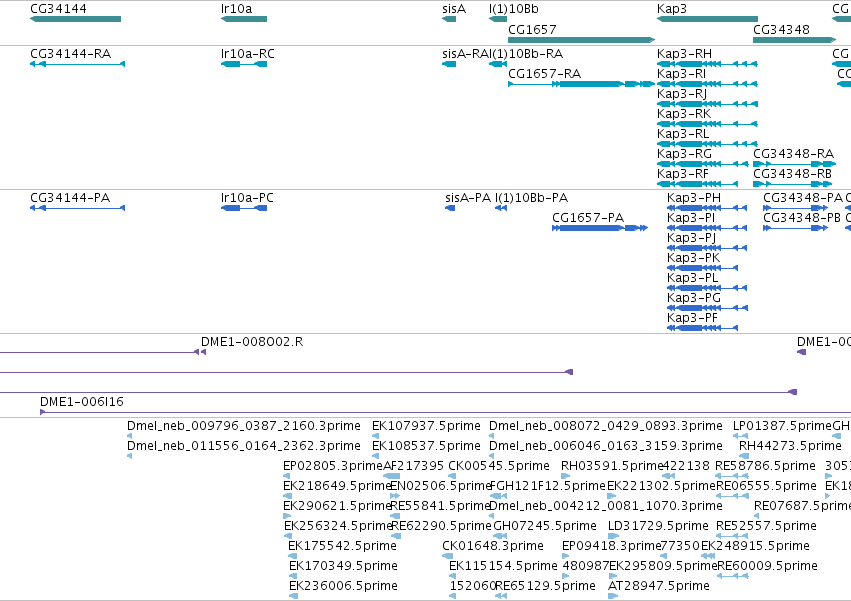Select transcript Kap3-RH
Screen dimensions: 851x601
point(707,64)
